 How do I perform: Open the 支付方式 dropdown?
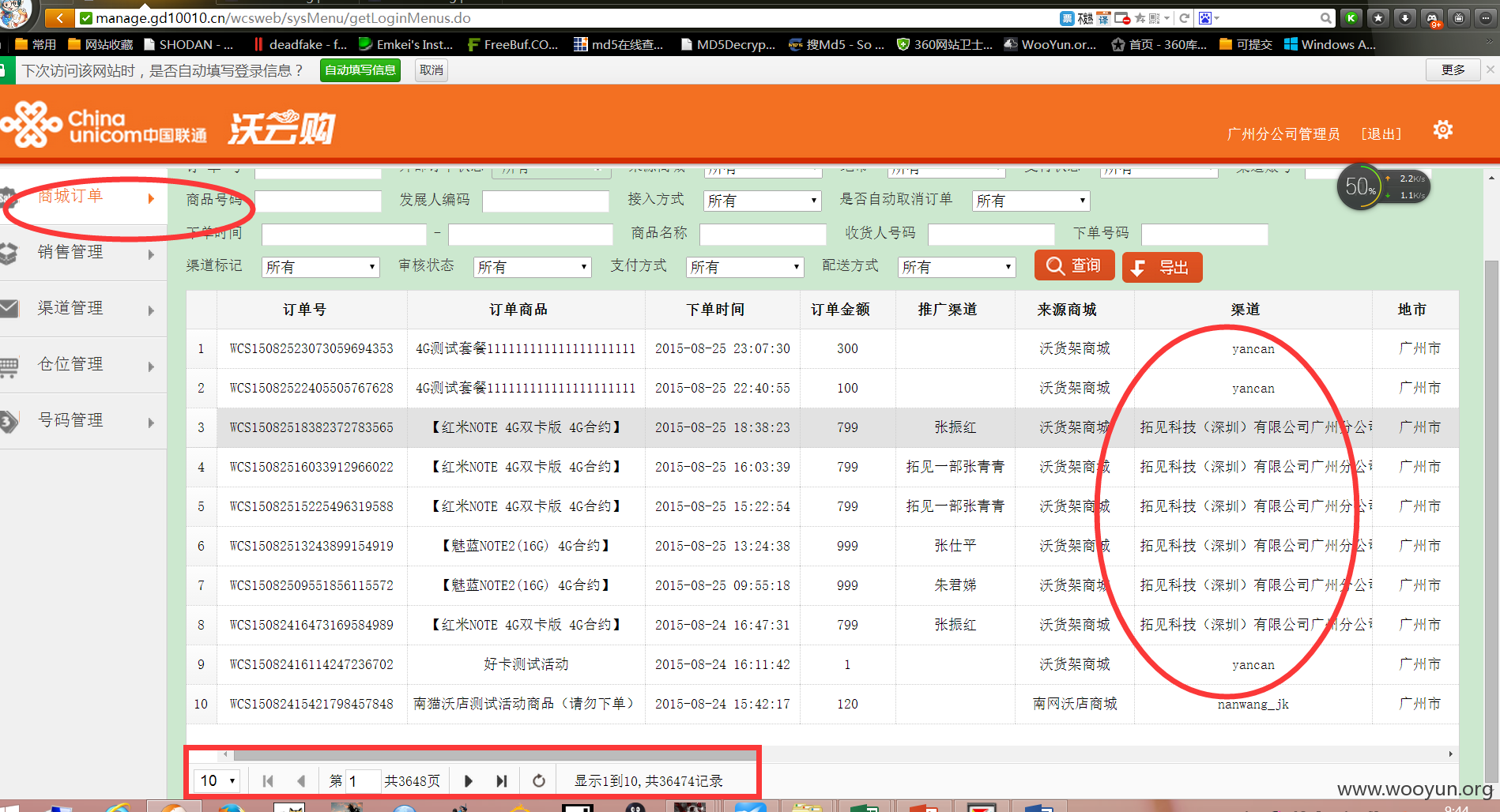pos(745,268)
